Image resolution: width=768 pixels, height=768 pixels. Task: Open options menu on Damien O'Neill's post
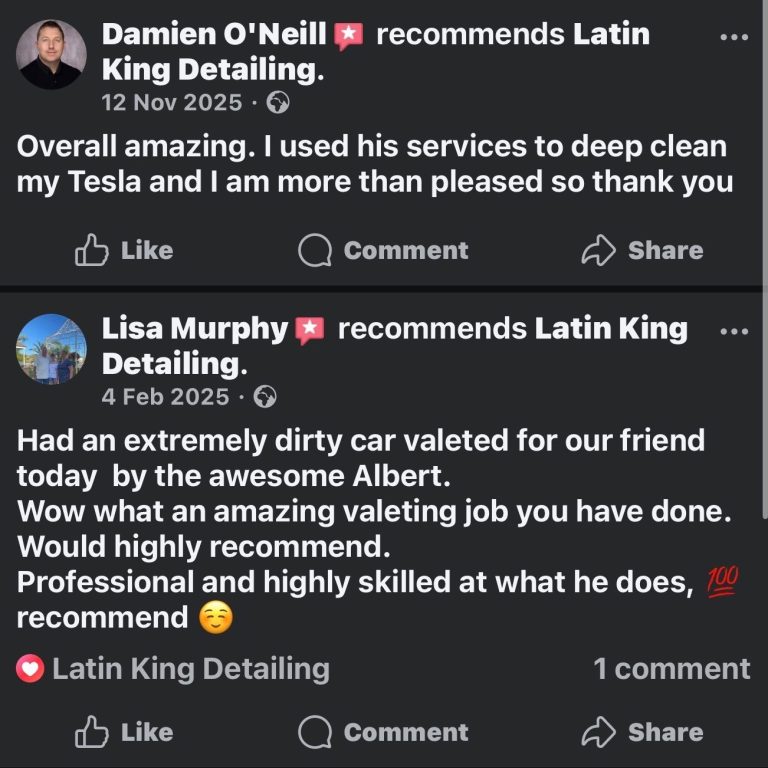(734, 37)
